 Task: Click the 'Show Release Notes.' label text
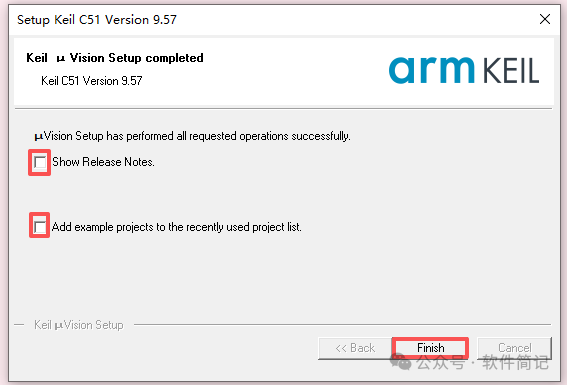click(103, 162)
